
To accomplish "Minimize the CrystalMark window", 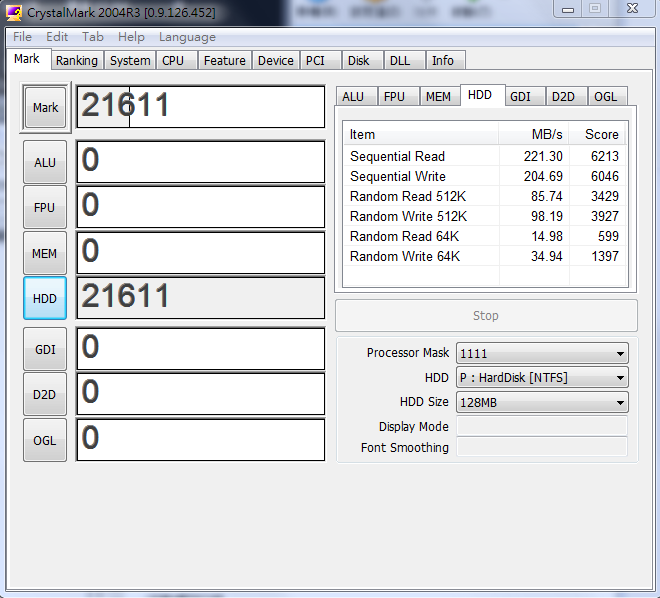I will coord(568,8).
